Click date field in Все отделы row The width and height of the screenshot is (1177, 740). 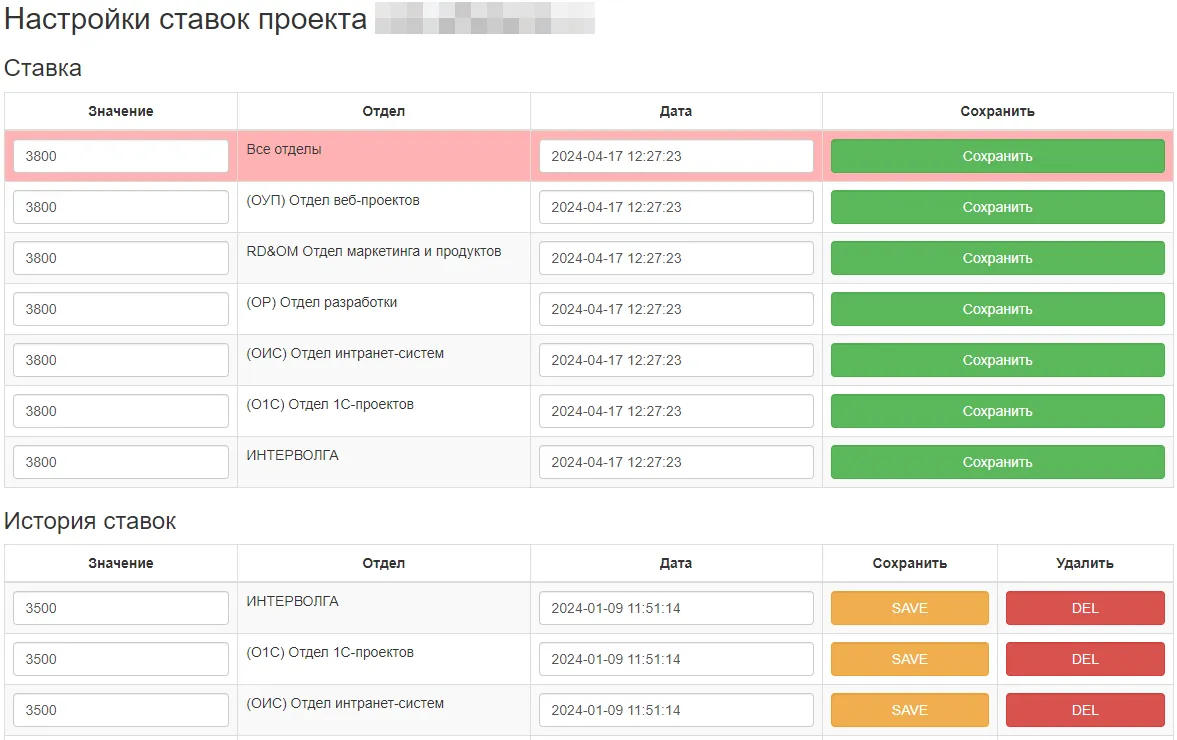(676, 156)
